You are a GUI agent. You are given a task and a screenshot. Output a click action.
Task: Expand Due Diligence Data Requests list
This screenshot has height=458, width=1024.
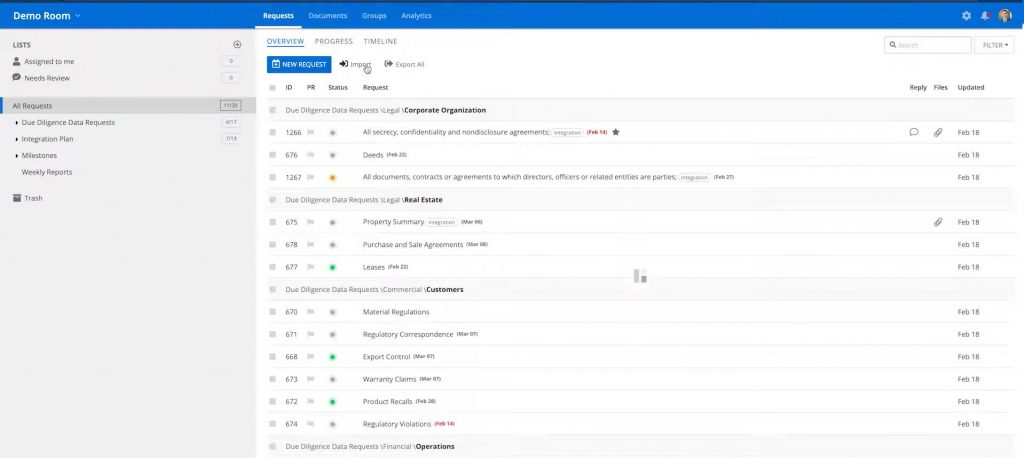pyautogui.click(x=16, y=122)
